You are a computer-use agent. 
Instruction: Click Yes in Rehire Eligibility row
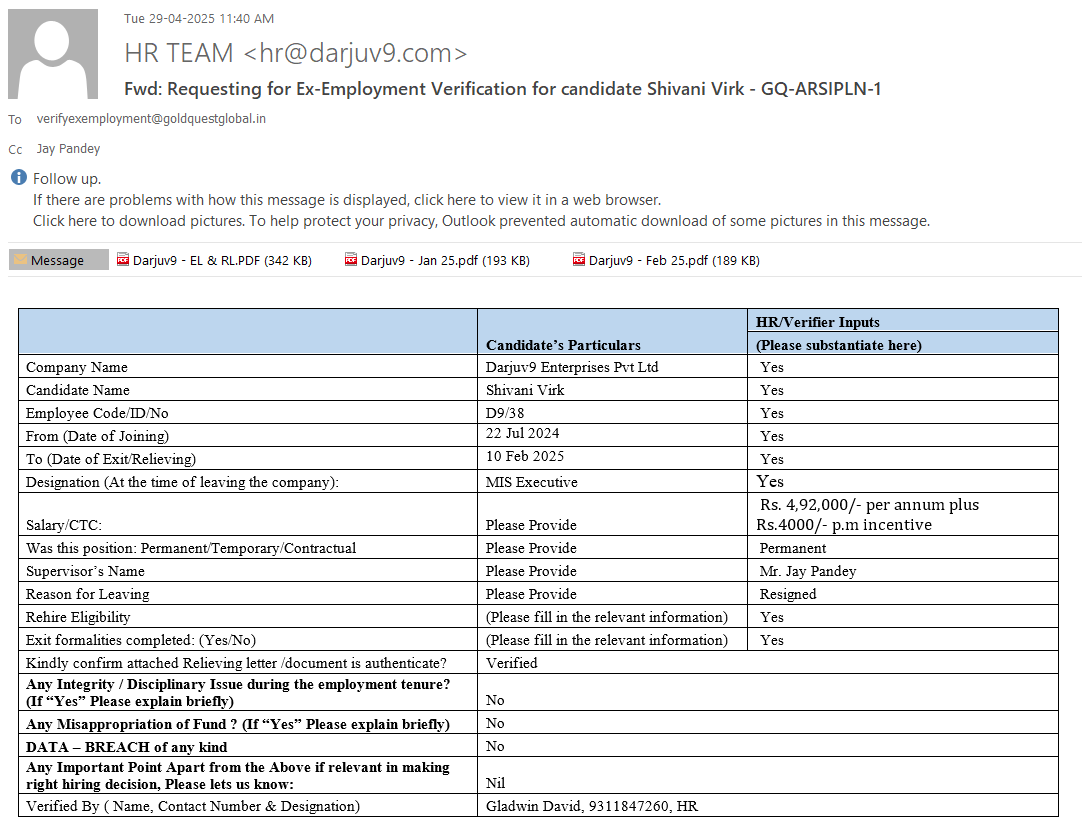(771, 617)
